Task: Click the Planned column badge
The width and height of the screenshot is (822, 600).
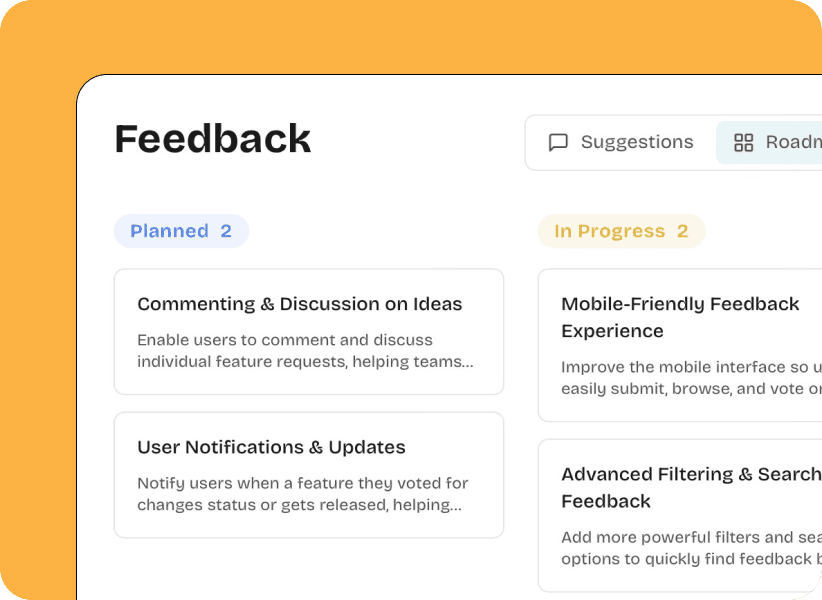Action: [181, 231]
